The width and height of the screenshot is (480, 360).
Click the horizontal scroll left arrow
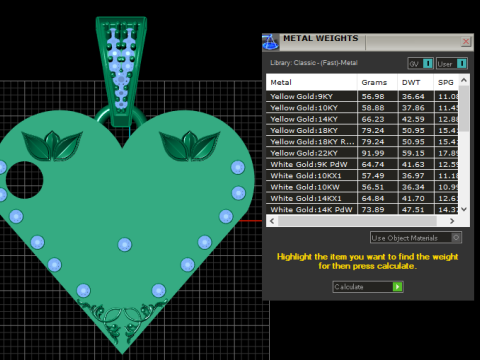[x=272, y=221]
